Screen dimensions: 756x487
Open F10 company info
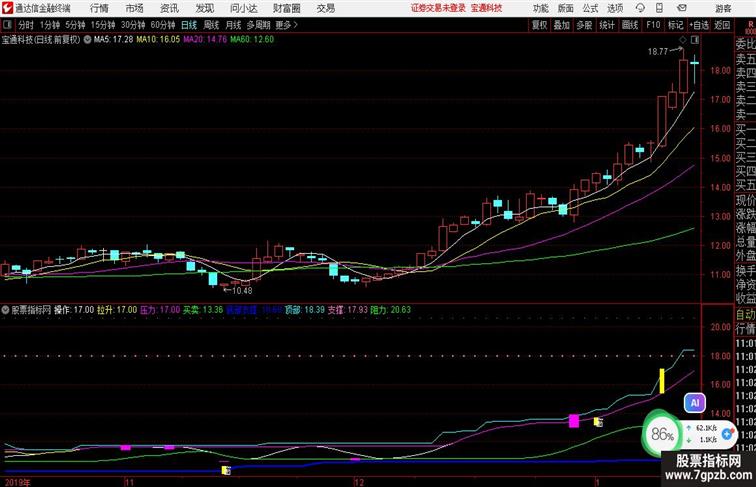(x=653, y=25)
